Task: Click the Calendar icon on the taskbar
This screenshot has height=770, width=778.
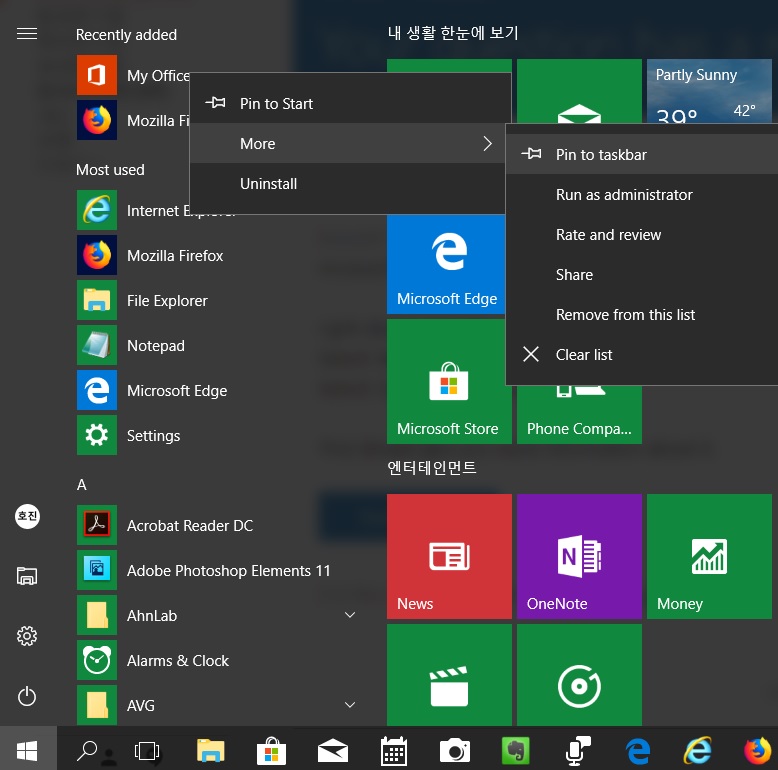Action: 393,750
